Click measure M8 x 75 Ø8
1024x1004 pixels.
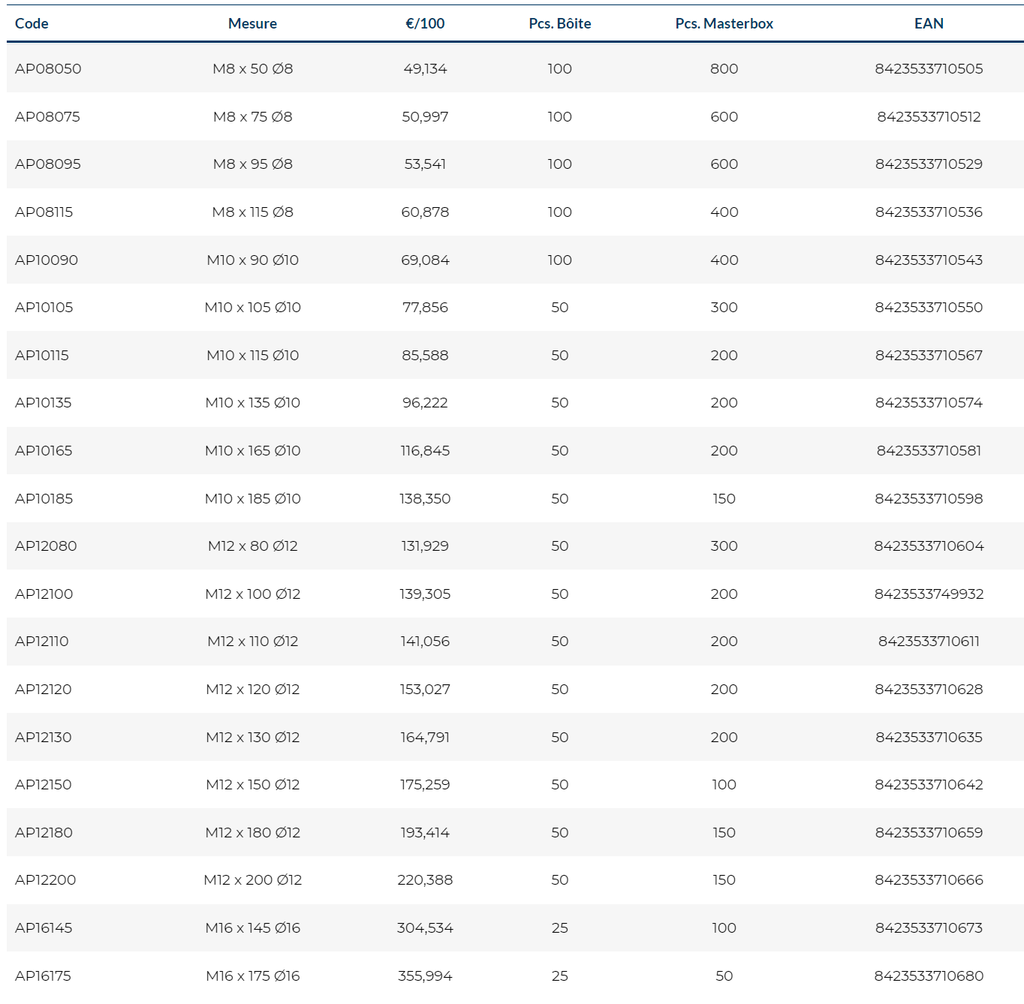pyautogui.click(x=253, y=117)
